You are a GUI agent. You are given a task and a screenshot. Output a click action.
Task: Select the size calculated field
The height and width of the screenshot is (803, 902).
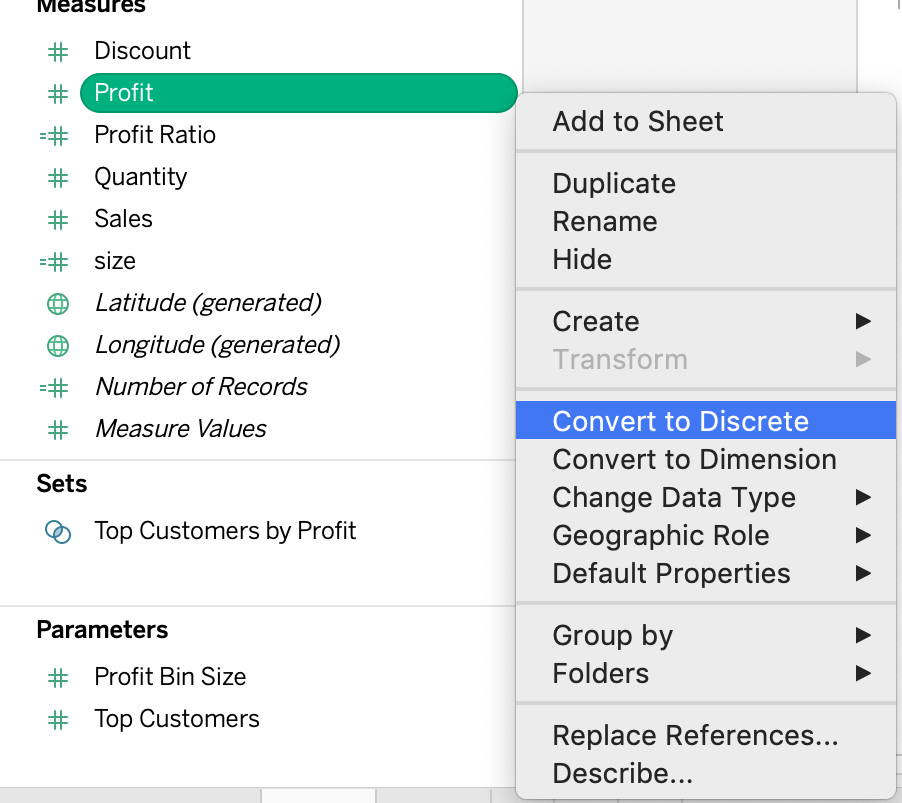(x=115, y=261)
